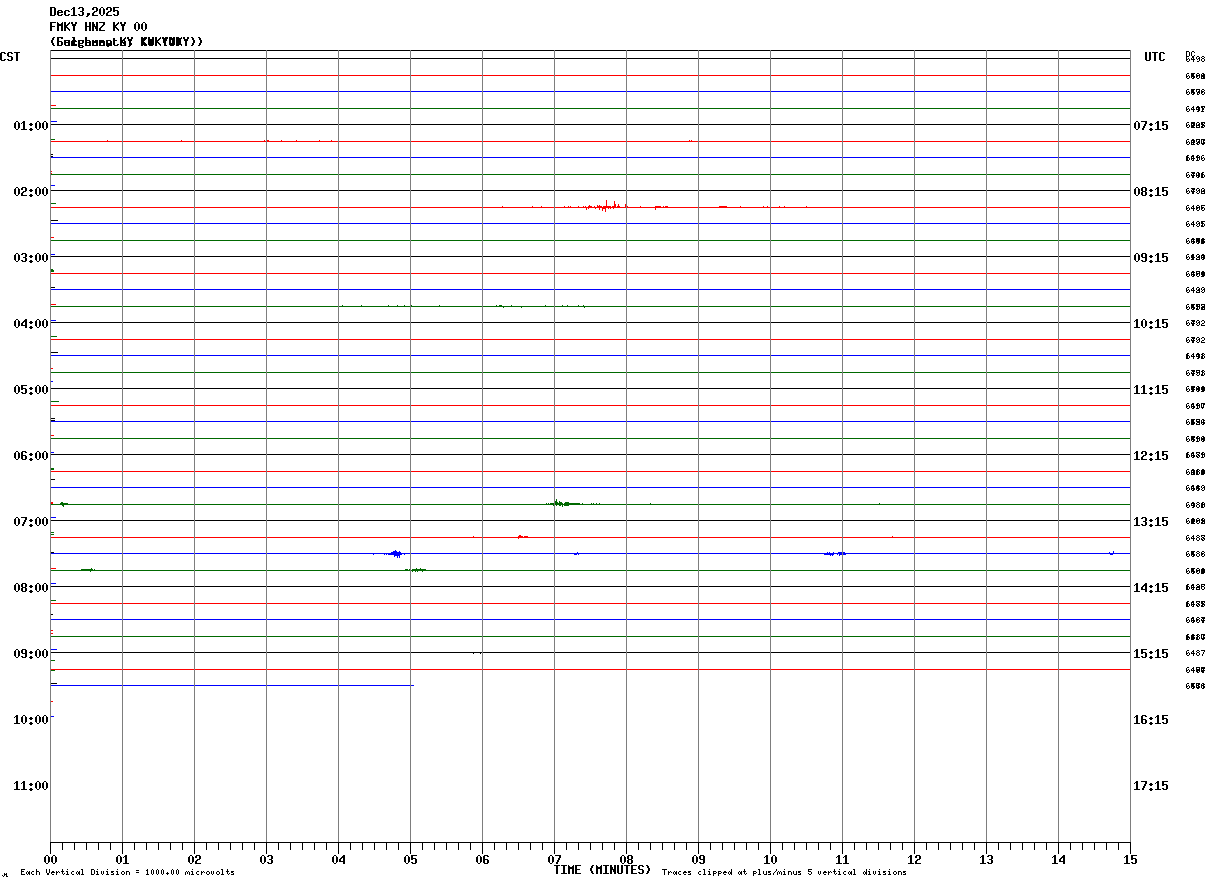
Task: Click the TIME (MINUTES) axis title
Action: tap(602, 870)
